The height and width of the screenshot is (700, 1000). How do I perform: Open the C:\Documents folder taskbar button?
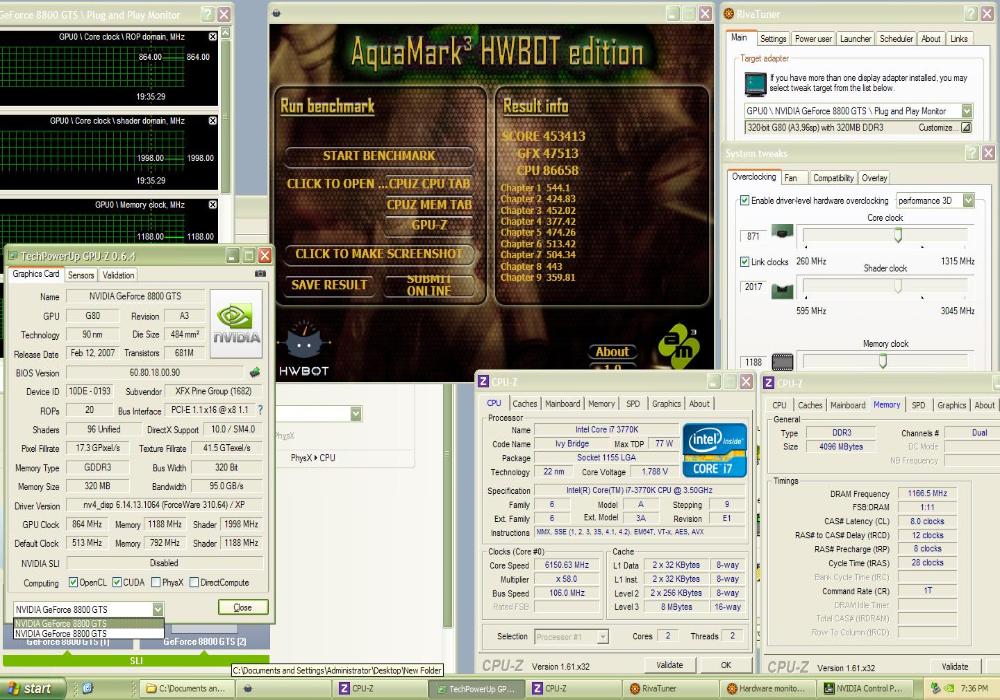186,689
